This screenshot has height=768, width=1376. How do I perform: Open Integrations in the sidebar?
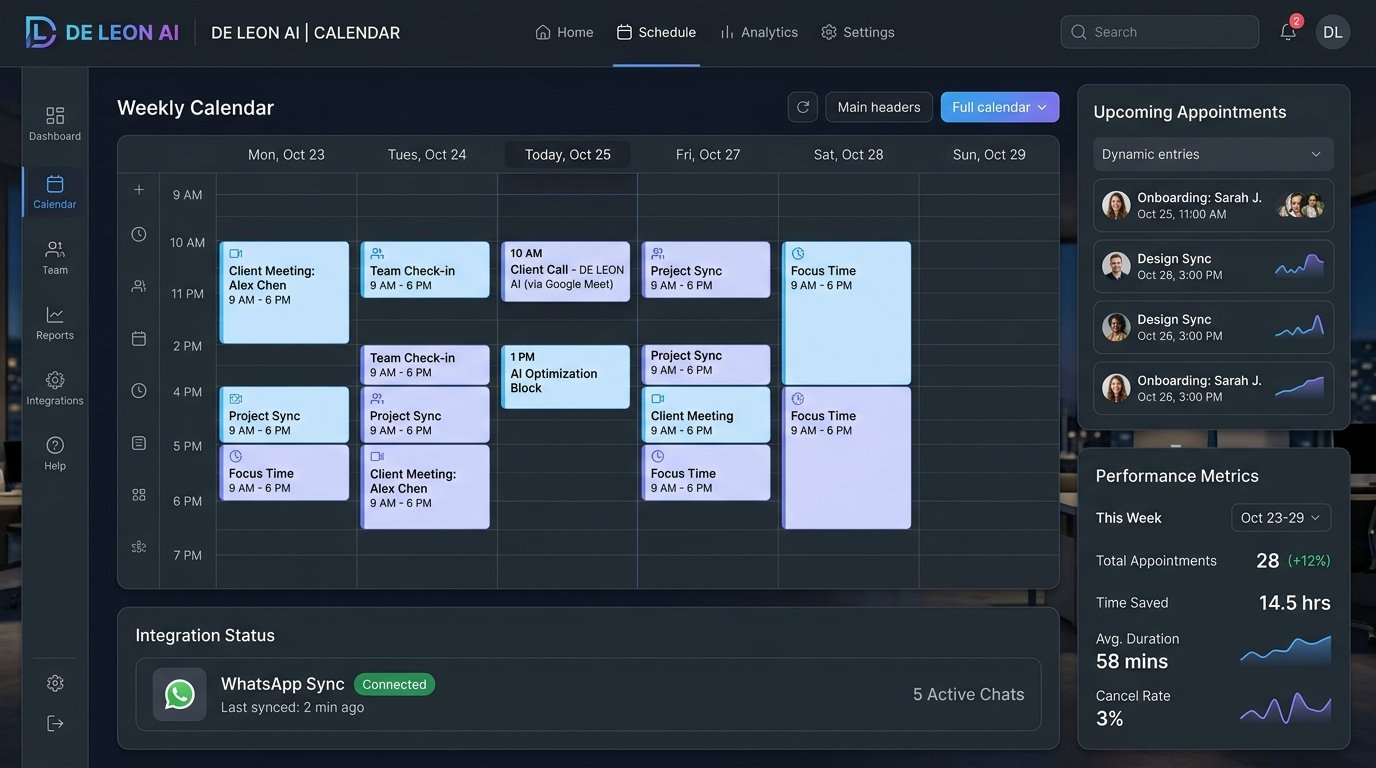(55, 388)
